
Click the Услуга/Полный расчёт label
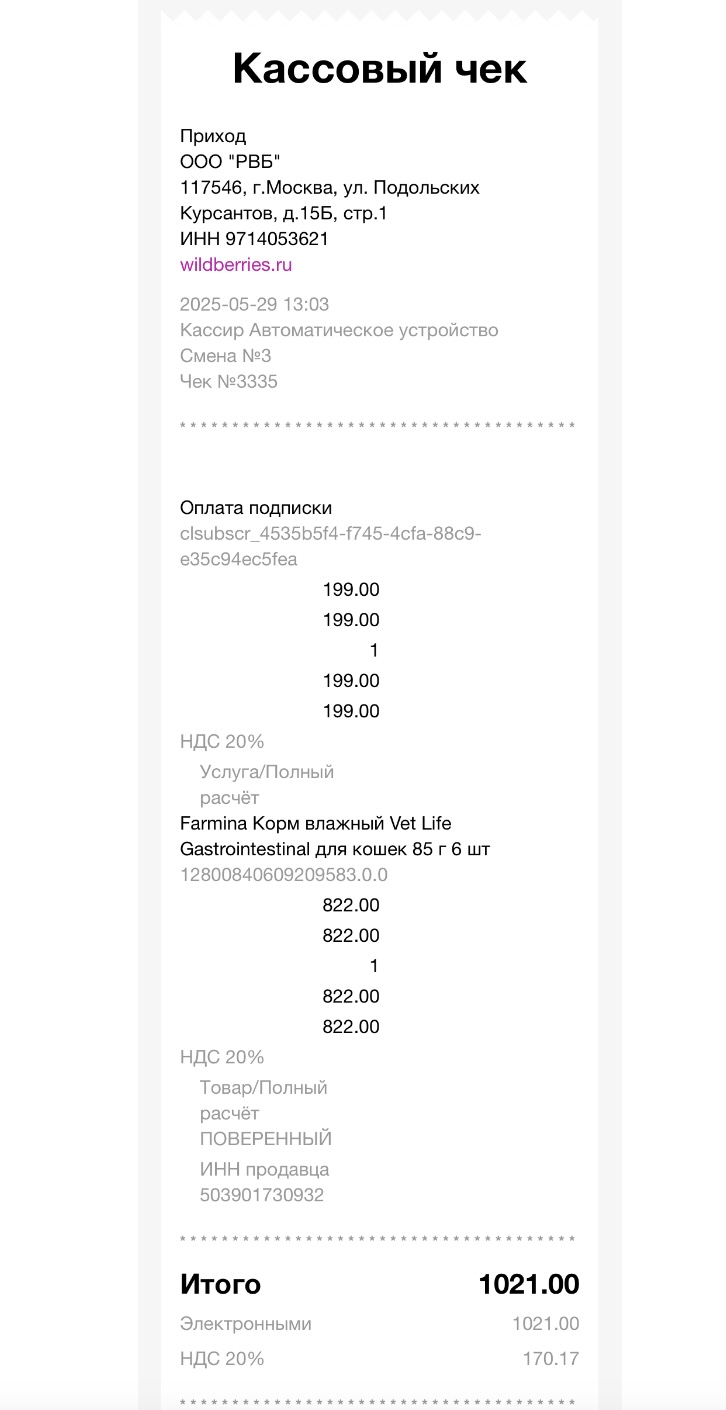tap(266, 785)
